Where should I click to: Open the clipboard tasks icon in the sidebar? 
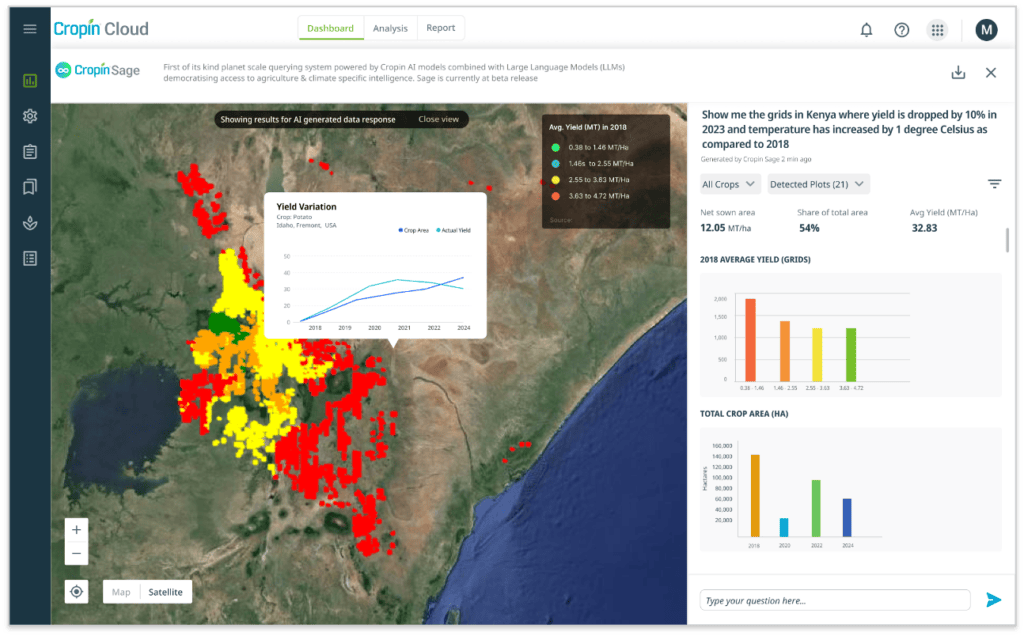pos(29,151)
